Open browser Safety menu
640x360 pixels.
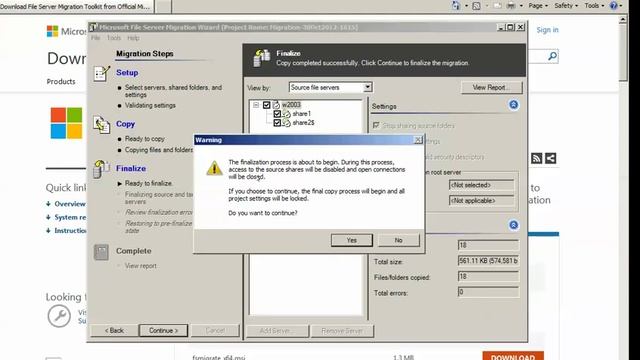[x=566, y=6]
